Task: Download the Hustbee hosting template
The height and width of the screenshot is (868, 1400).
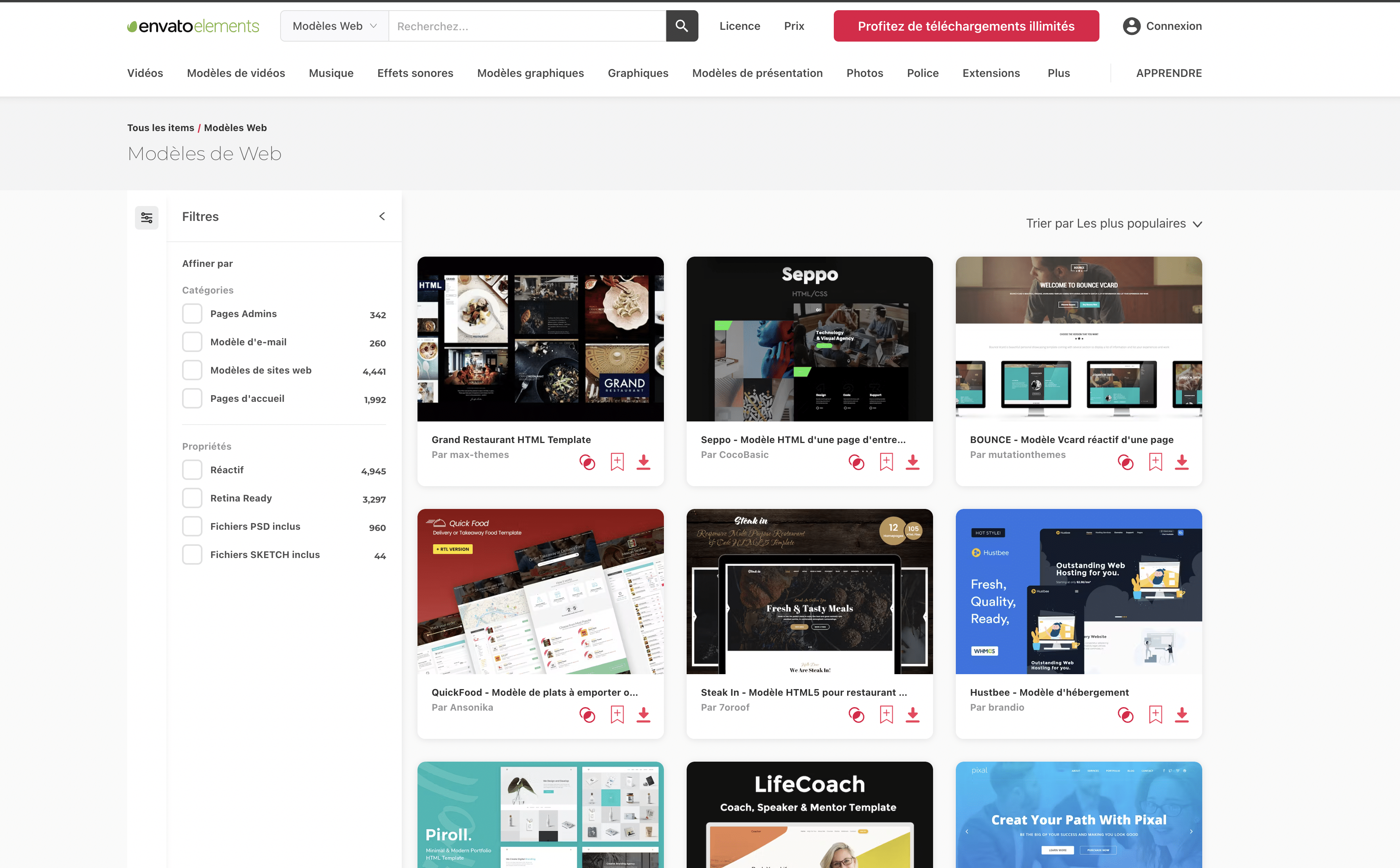Action: tap(1182, 715)
